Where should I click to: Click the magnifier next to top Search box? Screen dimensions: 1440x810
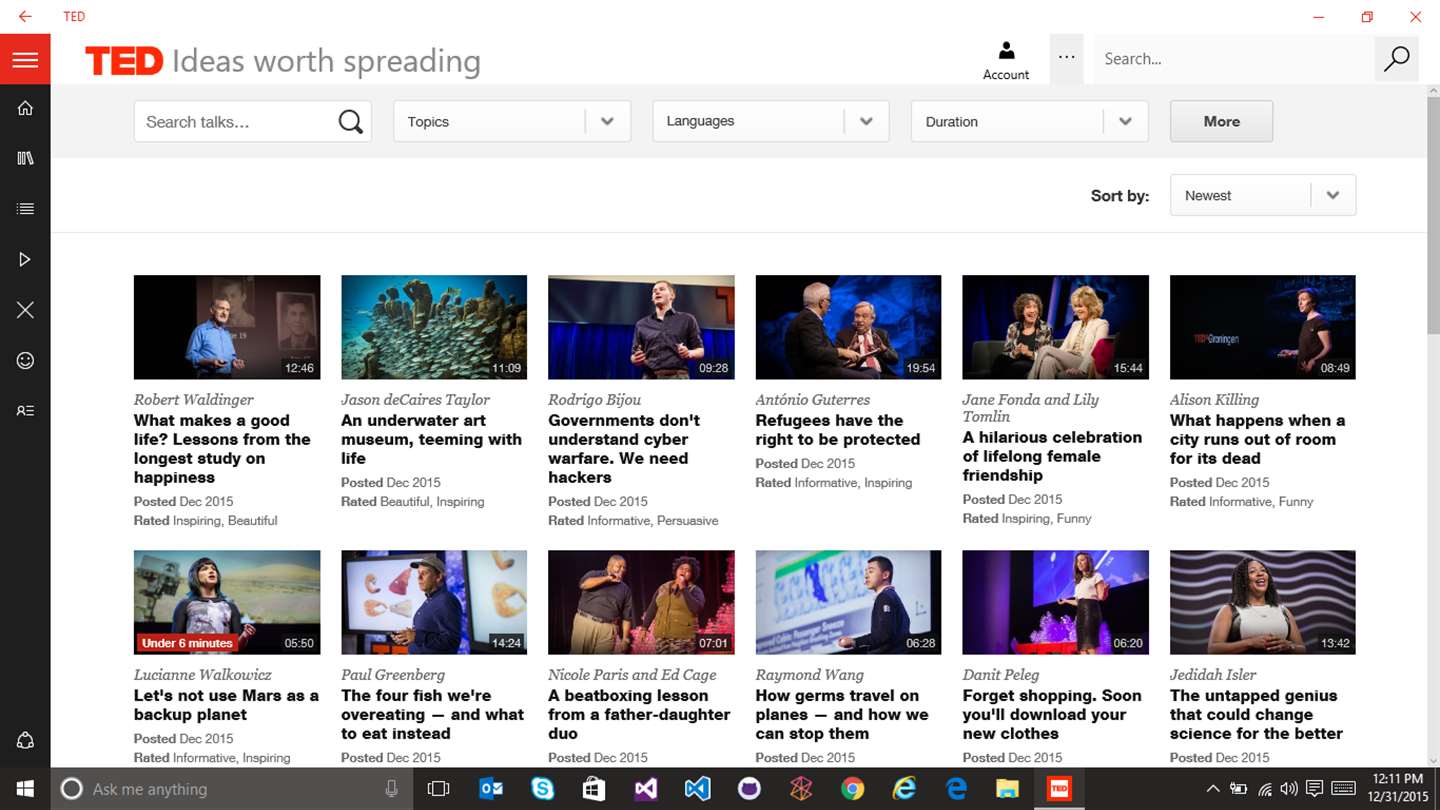1396,59
